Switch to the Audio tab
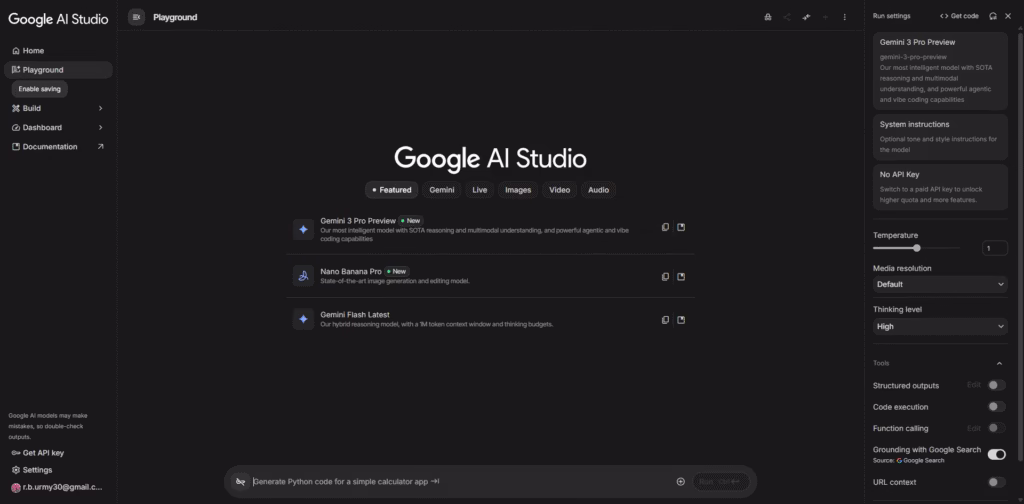 point(598,190)
